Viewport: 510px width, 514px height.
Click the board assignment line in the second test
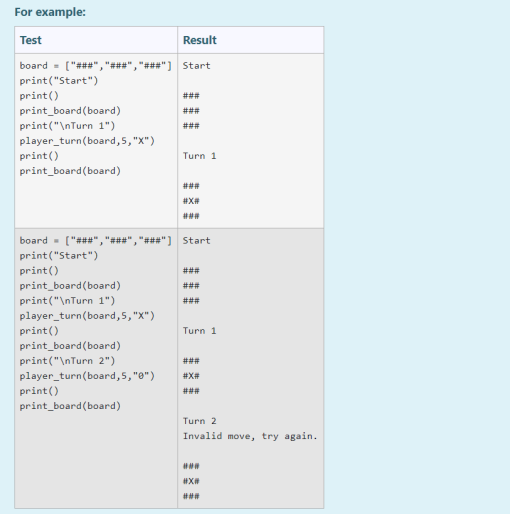[96, 241]
